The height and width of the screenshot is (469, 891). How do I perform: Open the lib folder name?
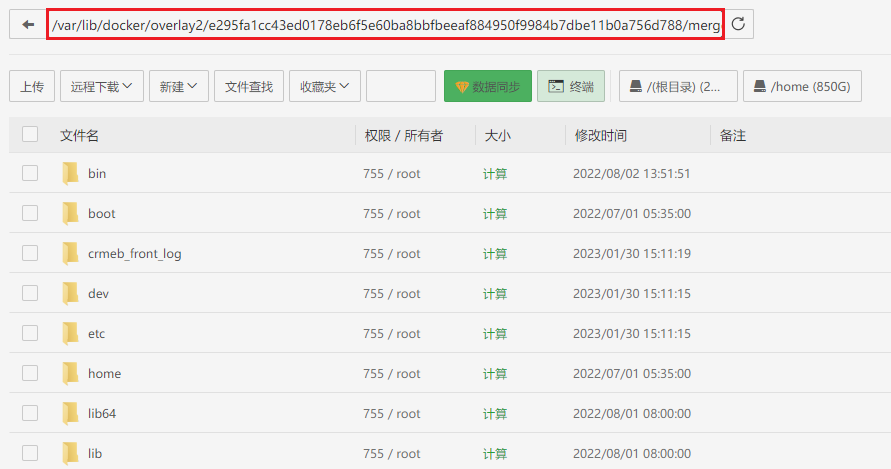pyautogui.click(x=95, y=454)
